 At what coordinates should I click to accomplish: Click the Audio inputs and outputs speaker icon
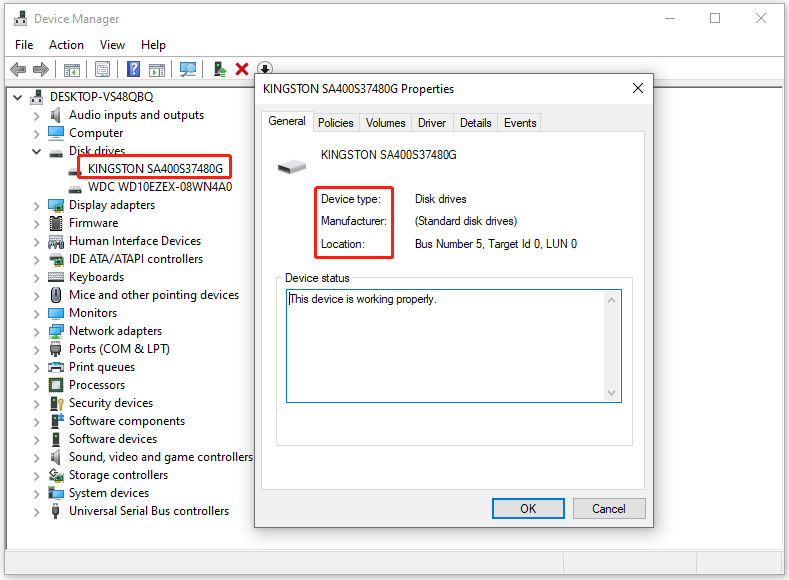(55, 115)
